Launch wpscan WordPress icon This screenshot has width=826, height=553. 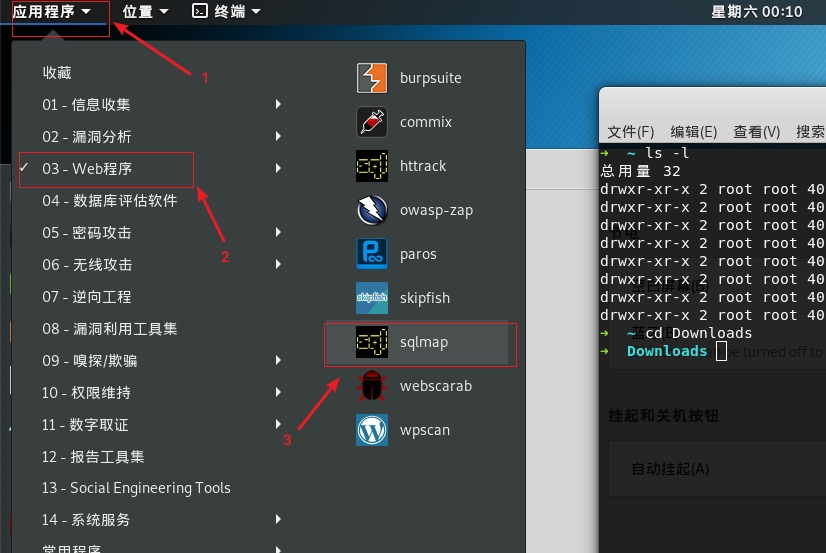[372, 430]
